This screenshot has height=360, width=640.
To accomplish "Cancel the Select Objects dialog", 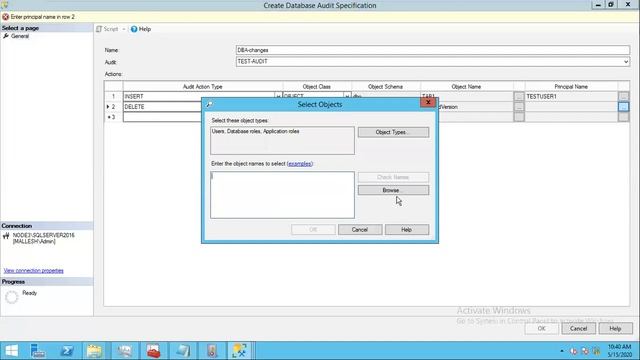I will coord(360,230).
